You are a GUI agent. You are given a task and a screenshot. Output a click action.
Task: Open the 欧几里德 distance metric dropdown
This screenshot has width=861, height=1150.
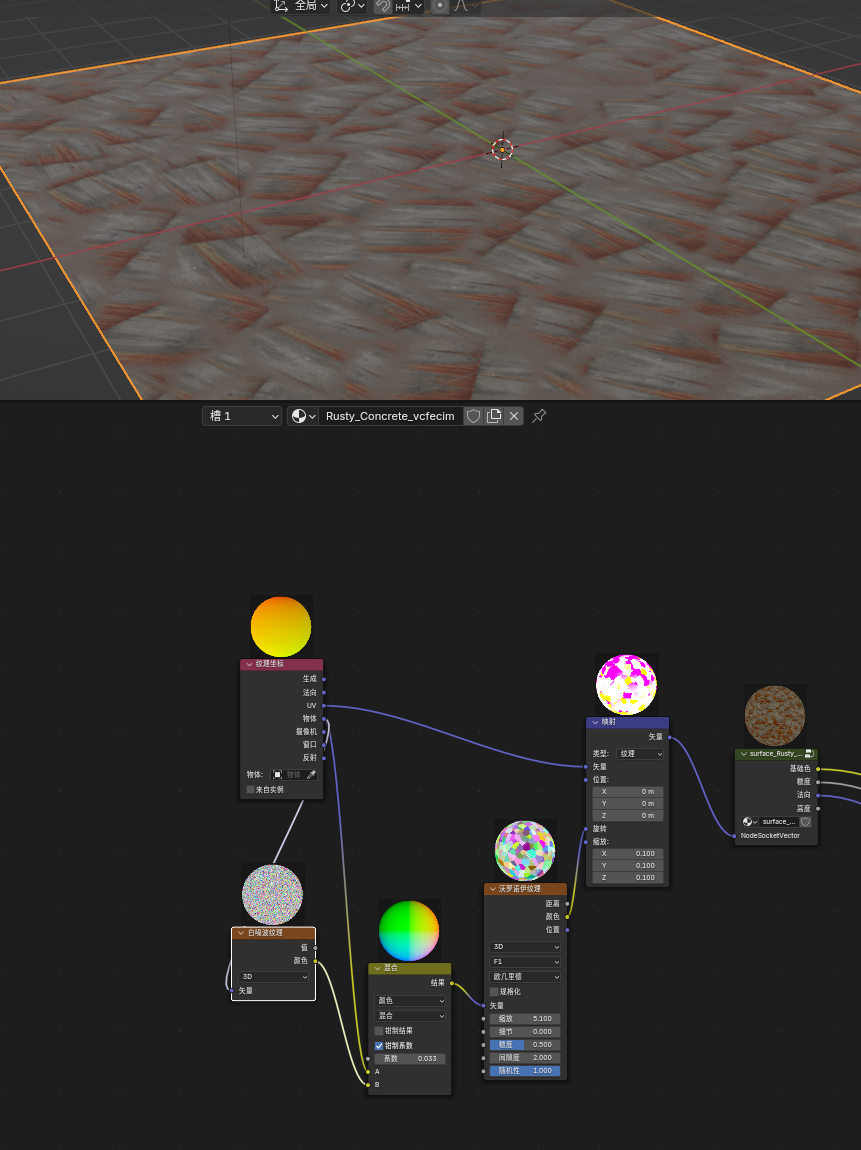tap(525, 976)
